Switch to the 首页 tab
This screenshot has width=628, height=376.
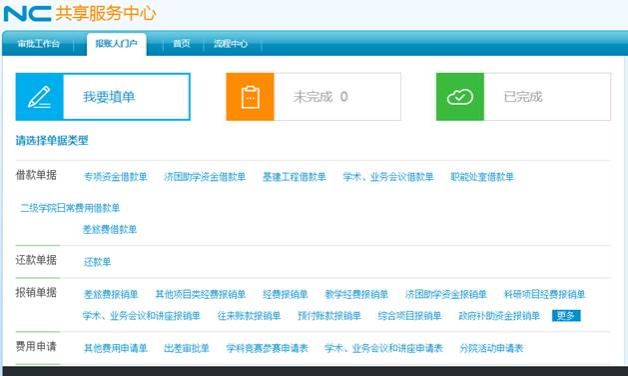(181, 44)
